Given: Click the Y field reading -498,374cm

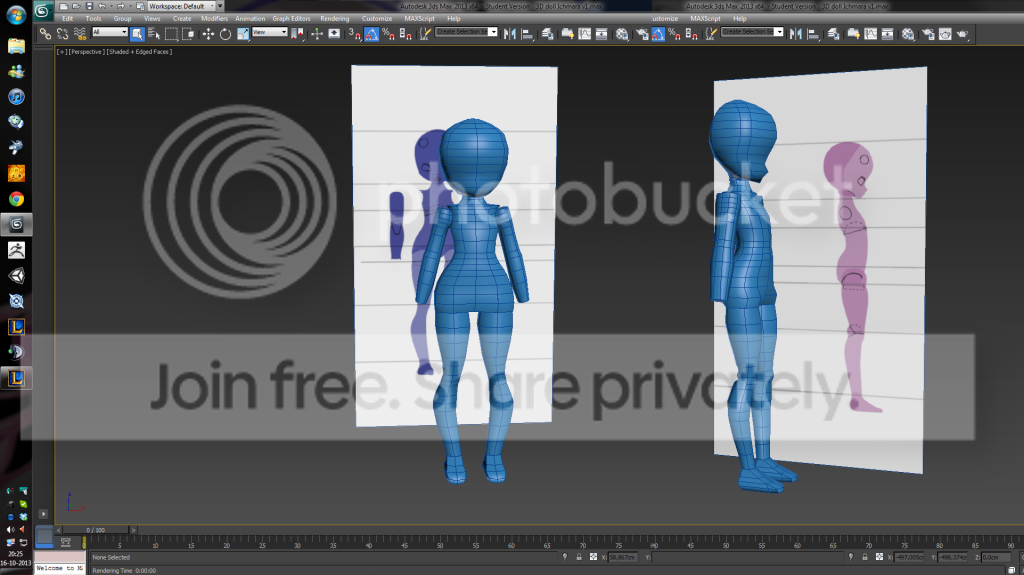Looking at the screenshot, I should 953,557.
